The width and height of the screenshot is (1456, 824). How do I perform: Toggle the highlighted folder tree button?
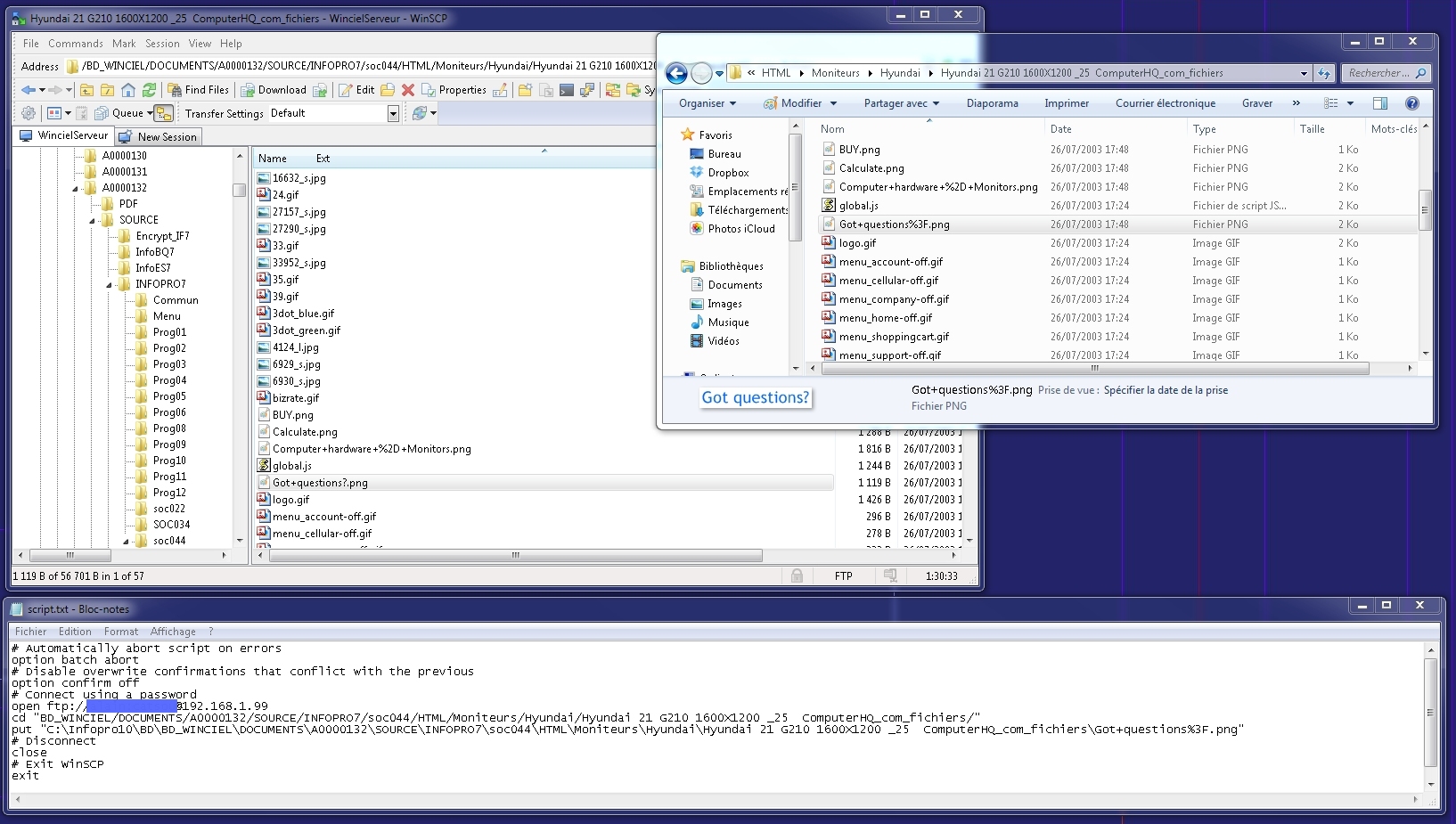[163, 113]
